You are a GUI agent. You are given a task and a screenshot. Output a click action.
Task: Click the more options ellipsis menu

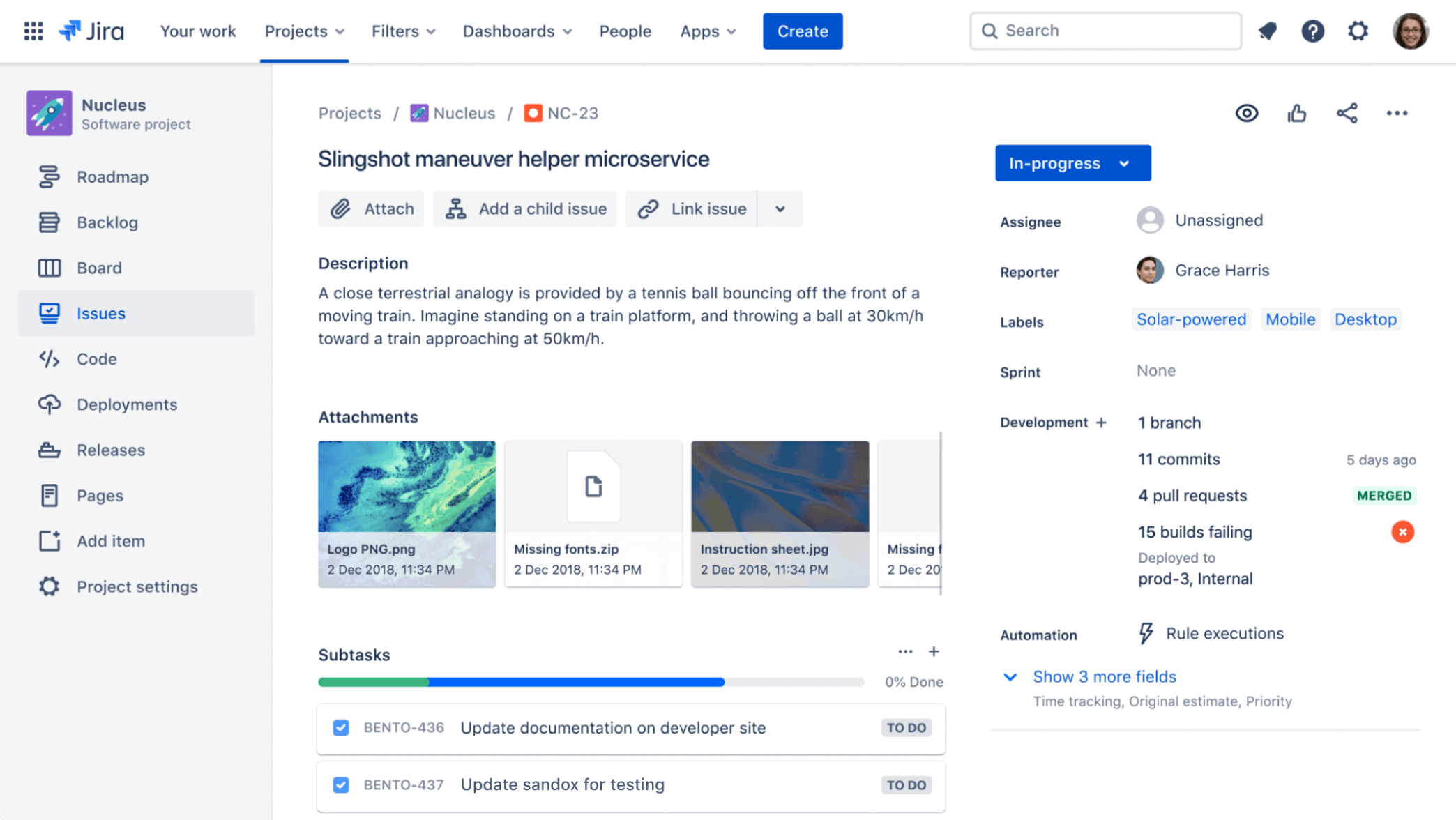tap(1398, 113)
